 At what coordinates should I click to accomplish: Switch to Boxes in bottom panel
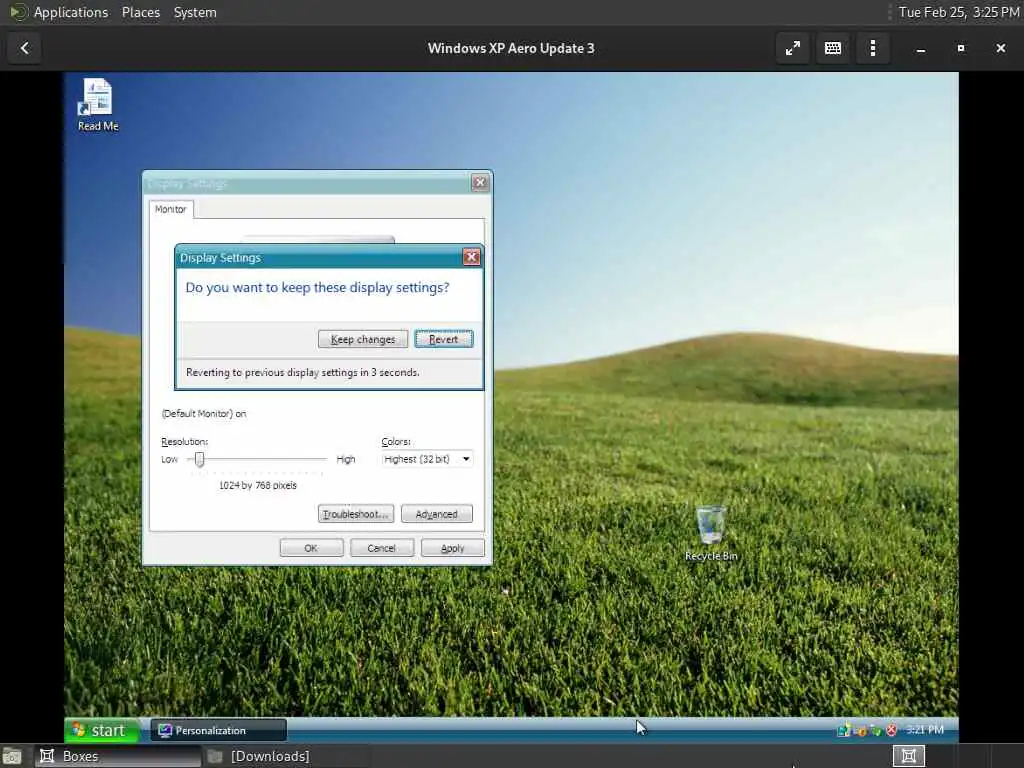(118, 756)
